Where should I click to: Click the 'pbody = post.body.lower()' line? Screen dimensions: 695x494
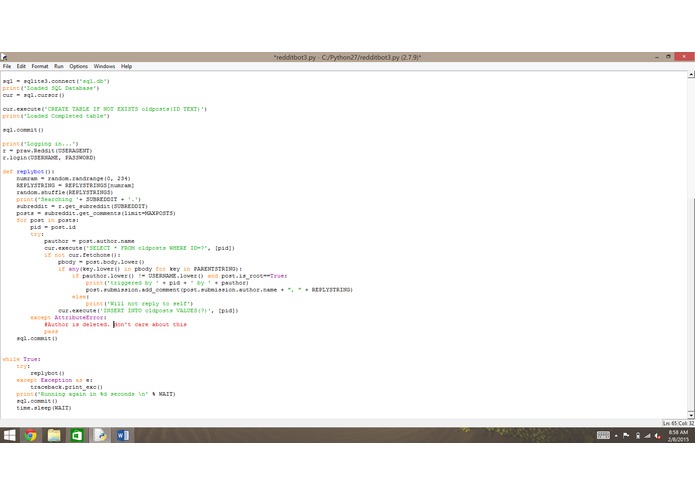coord(101,262)
